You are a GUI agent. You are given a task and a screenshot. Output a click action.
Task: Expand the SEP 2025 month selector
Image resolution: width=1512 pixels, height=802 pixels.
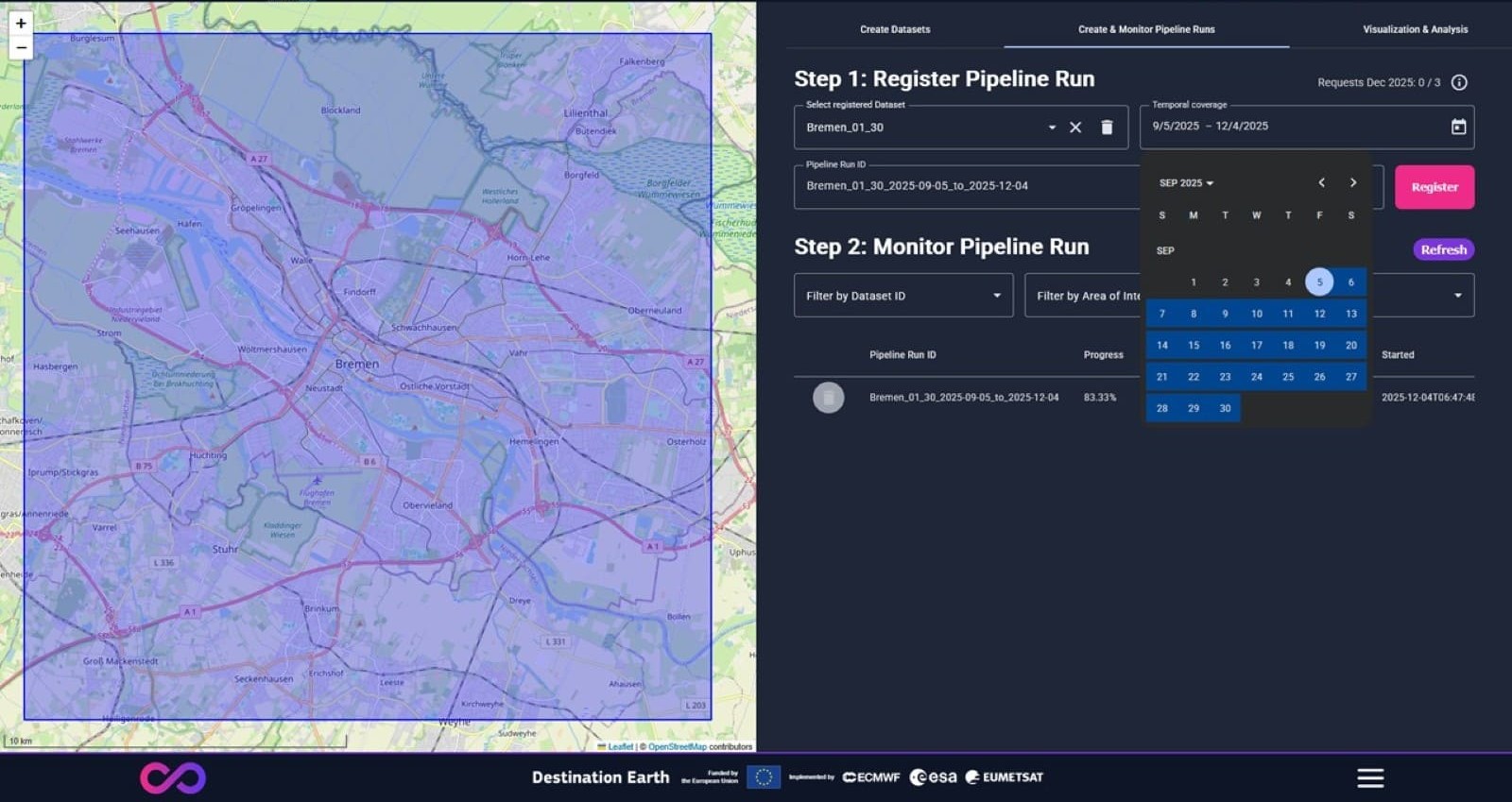pyautogui.click(x=1186, y=183)
